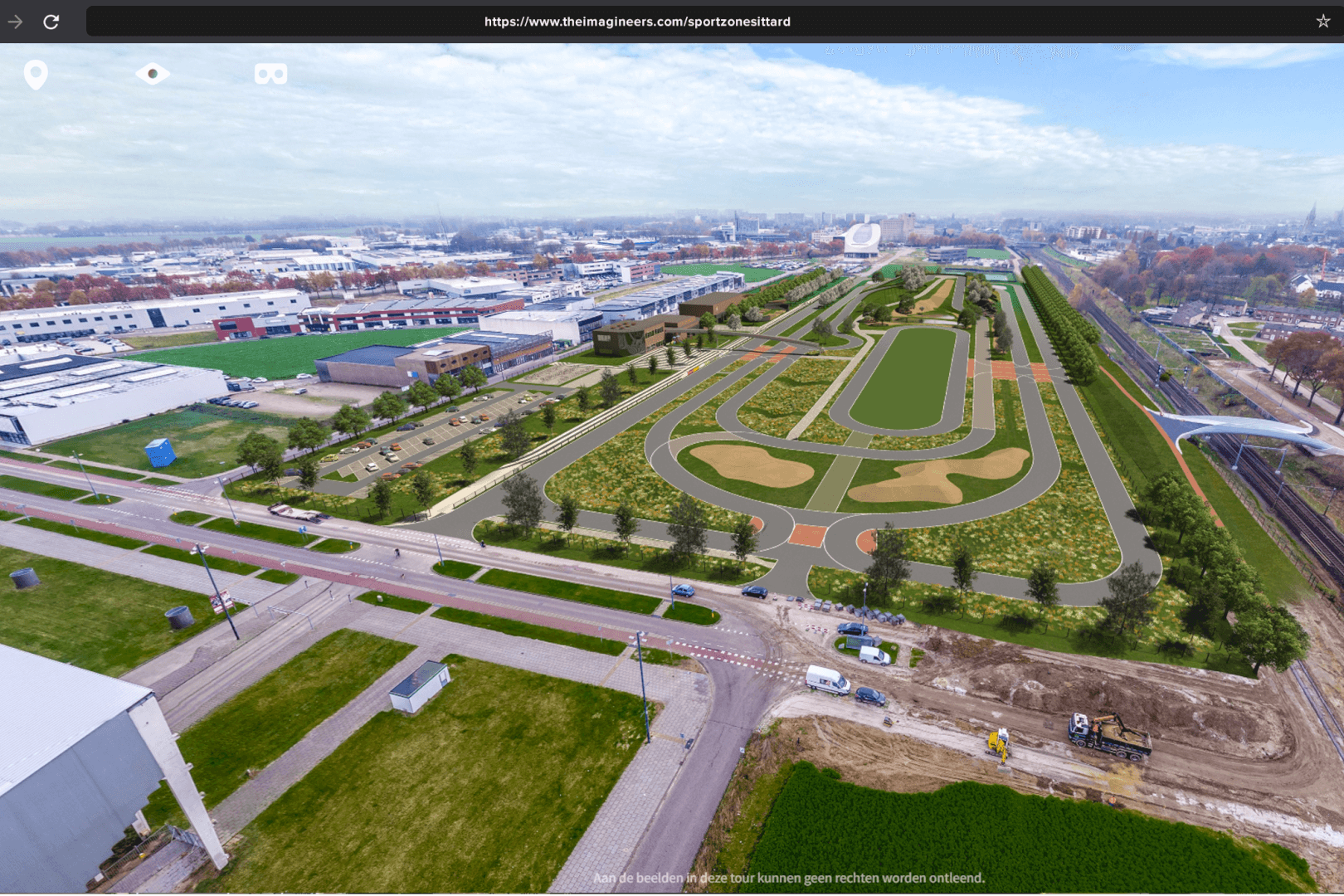This screenshot has width=1344, height=896.
Task: Bookmark the page with the star icon
Action: point(1322,22)
